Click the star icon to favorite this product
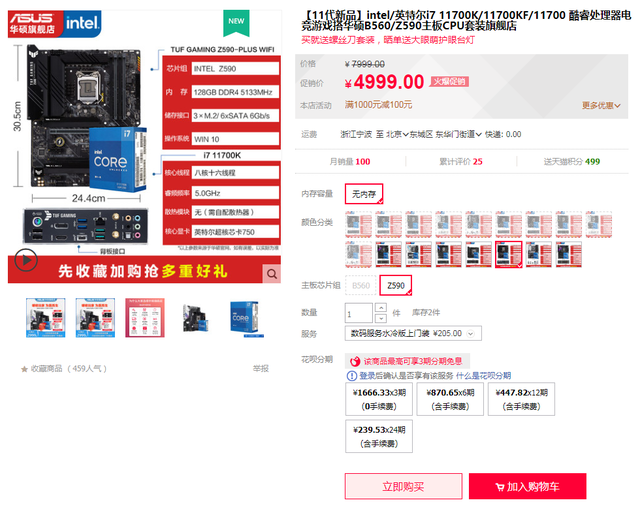Image resolution: width=640 pixels, height=528 pixels. pos(24,369)
